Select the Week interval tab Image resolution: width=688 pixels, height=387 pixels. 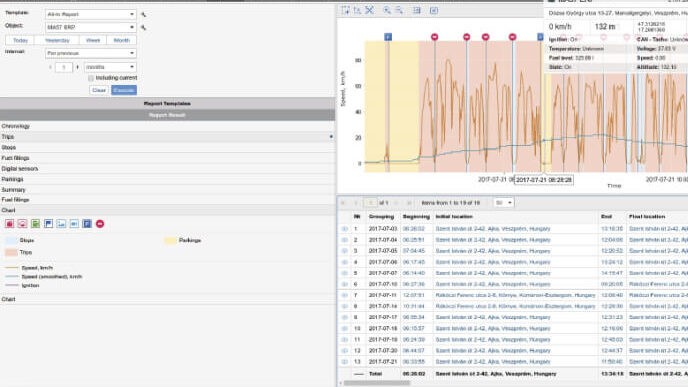[93, 40]
